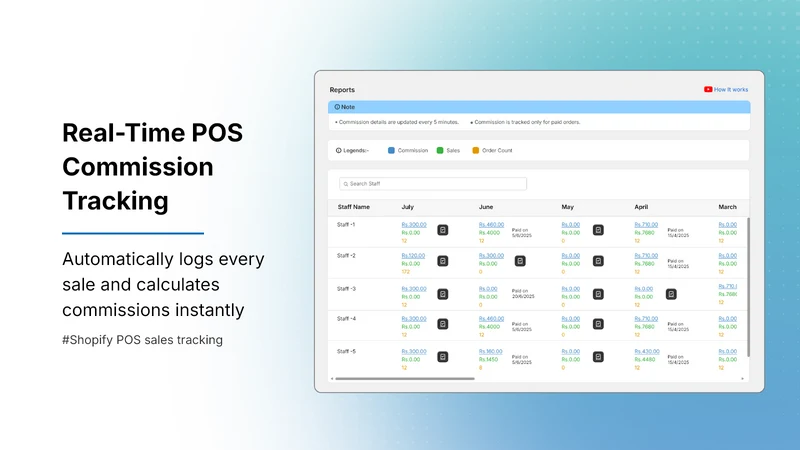The height and width of the screenshot is (450, 800).
Task: Open Staff-1 July commission Rs.300.00
Action: point(414,224)
